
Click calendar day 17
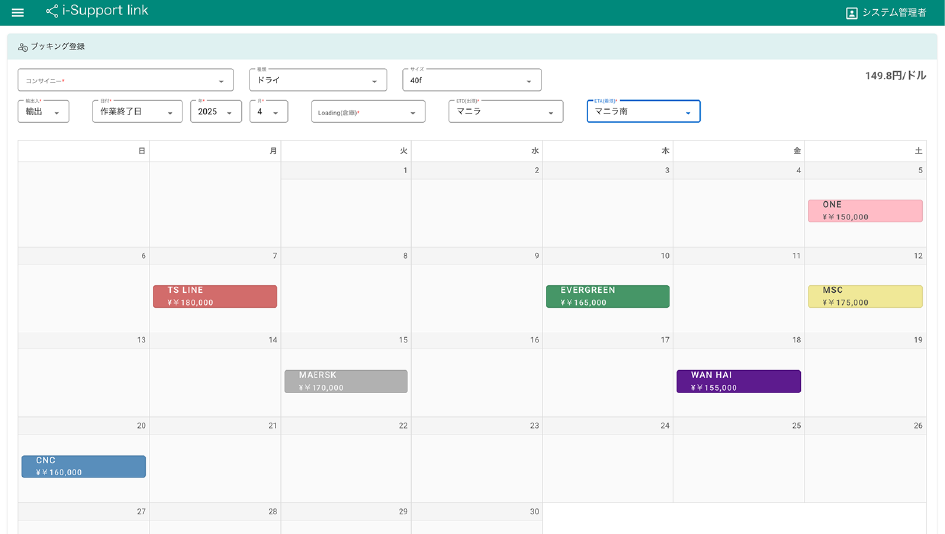click(608, 374)
